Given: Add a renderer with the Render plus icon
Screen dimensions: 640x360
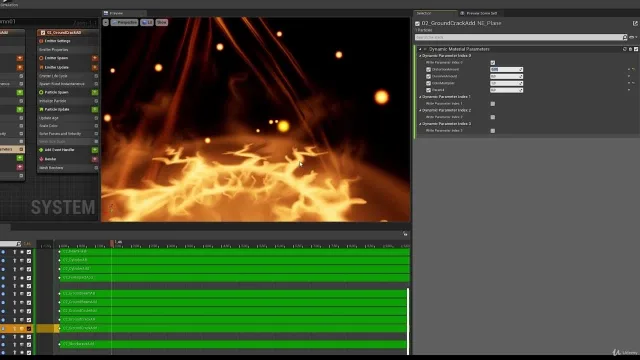Looking at the screenshot, I should pyautogui.click(x=95, y=159).
